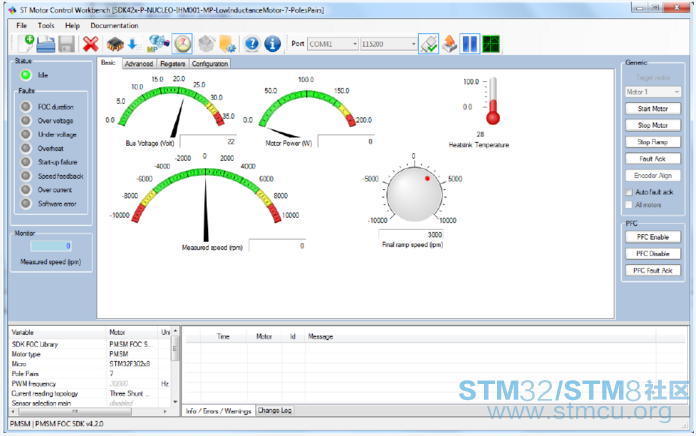Click the PFC Enable button

pyautogui.click(x=652, y=237)
